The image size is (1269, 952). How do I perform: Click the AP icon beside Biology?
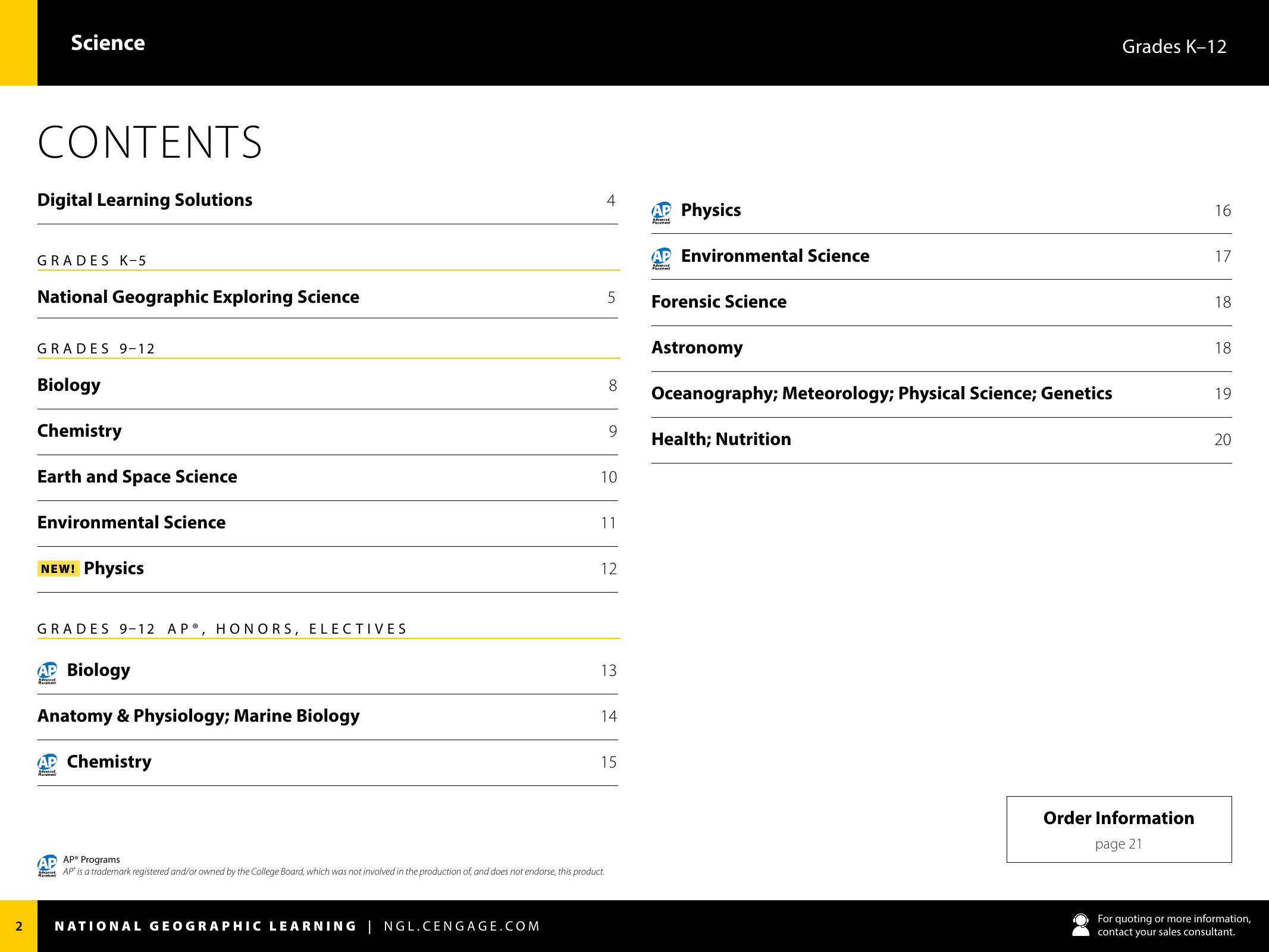coord(48,672)
